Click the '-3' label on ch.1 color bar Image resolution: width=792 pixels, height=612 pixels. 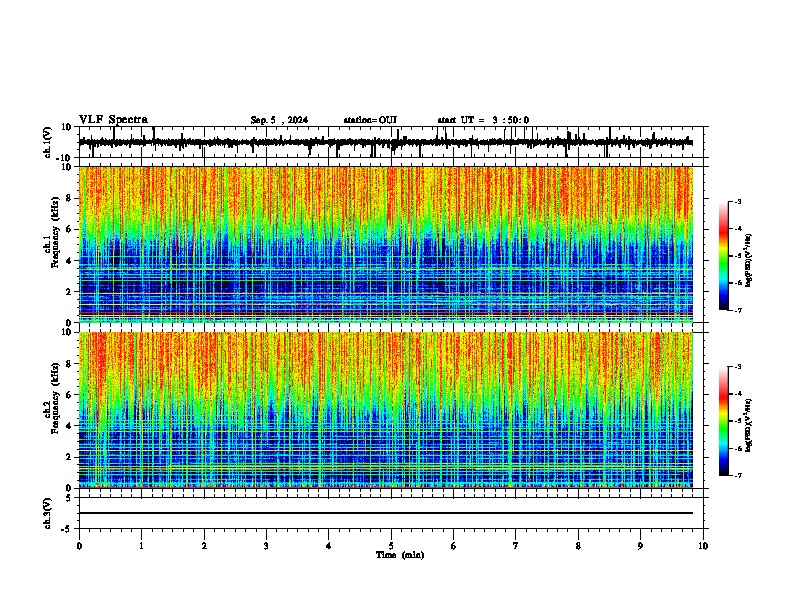click(737, 201)
